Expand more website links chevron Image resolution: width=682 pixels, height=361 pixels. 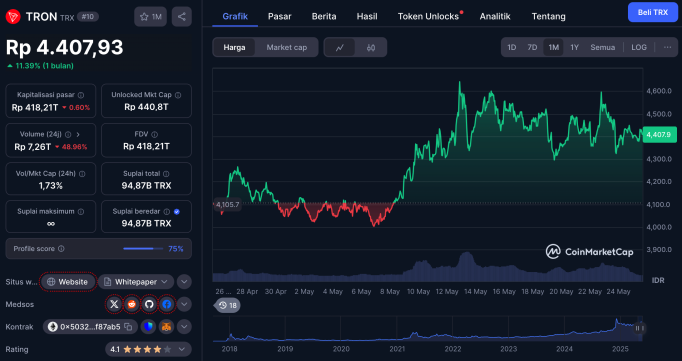(184, 282)
